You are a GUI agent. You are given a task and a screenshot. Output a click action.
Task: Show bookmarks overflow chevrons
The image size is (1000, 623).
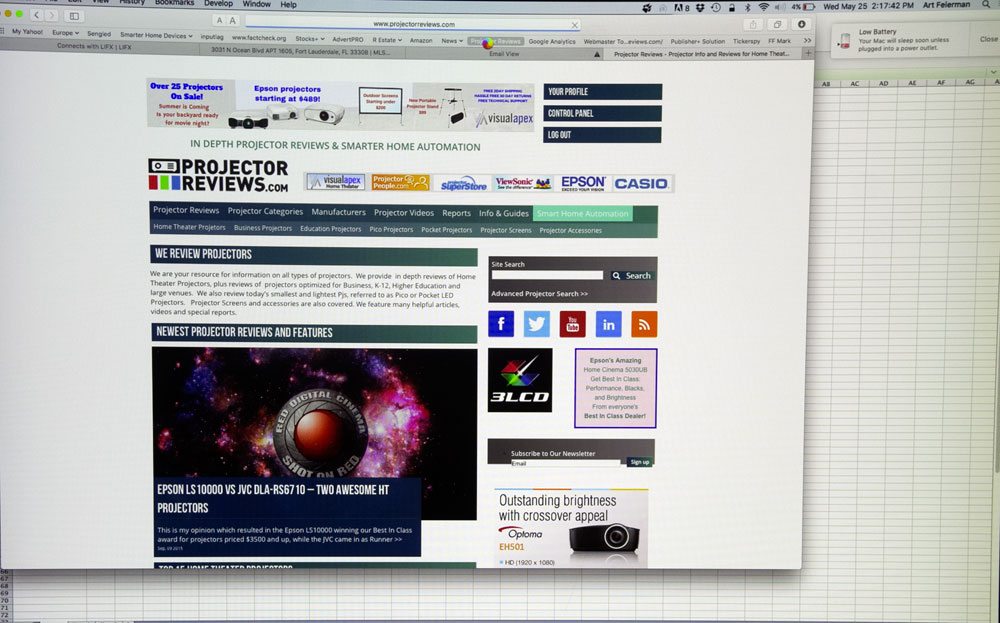pos(807,40)
